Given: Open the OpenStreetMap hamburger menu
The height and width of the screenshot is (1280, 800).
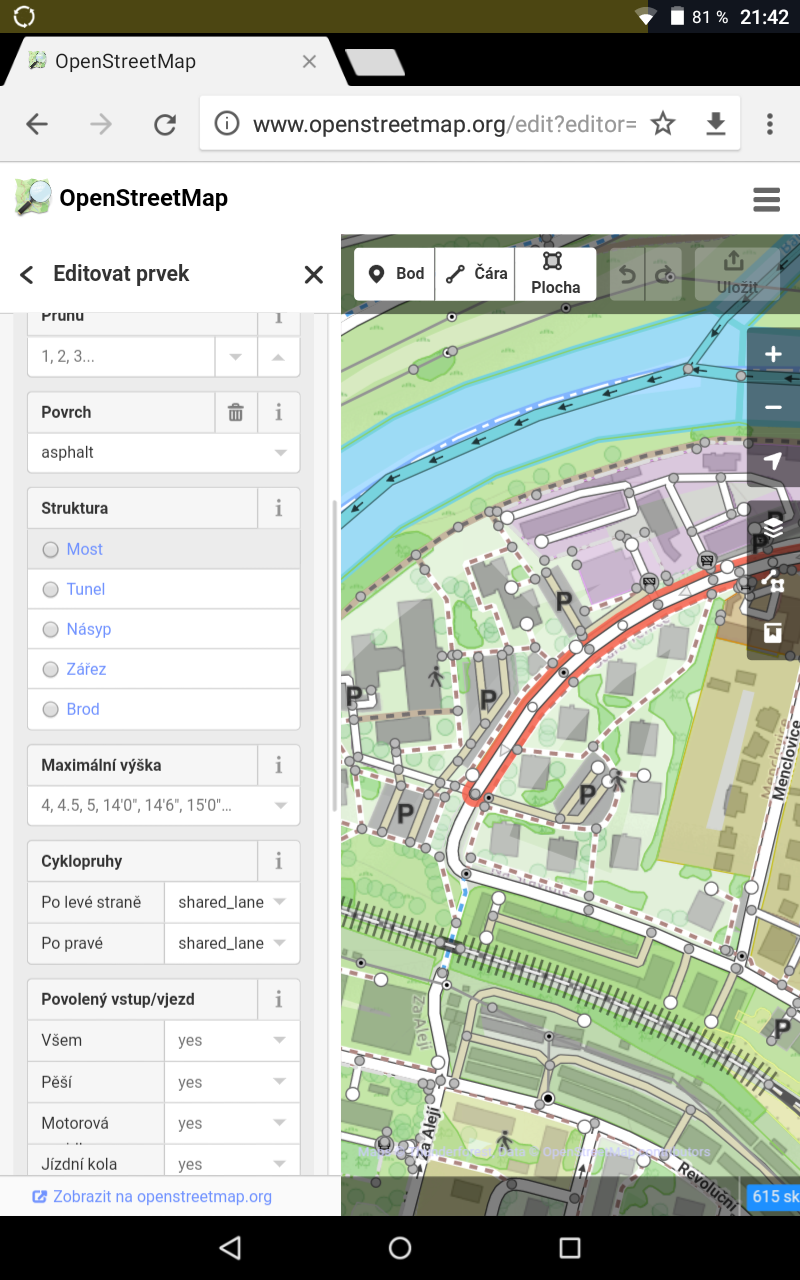Looking at the screenshot, I should click(x=767, y=199).
